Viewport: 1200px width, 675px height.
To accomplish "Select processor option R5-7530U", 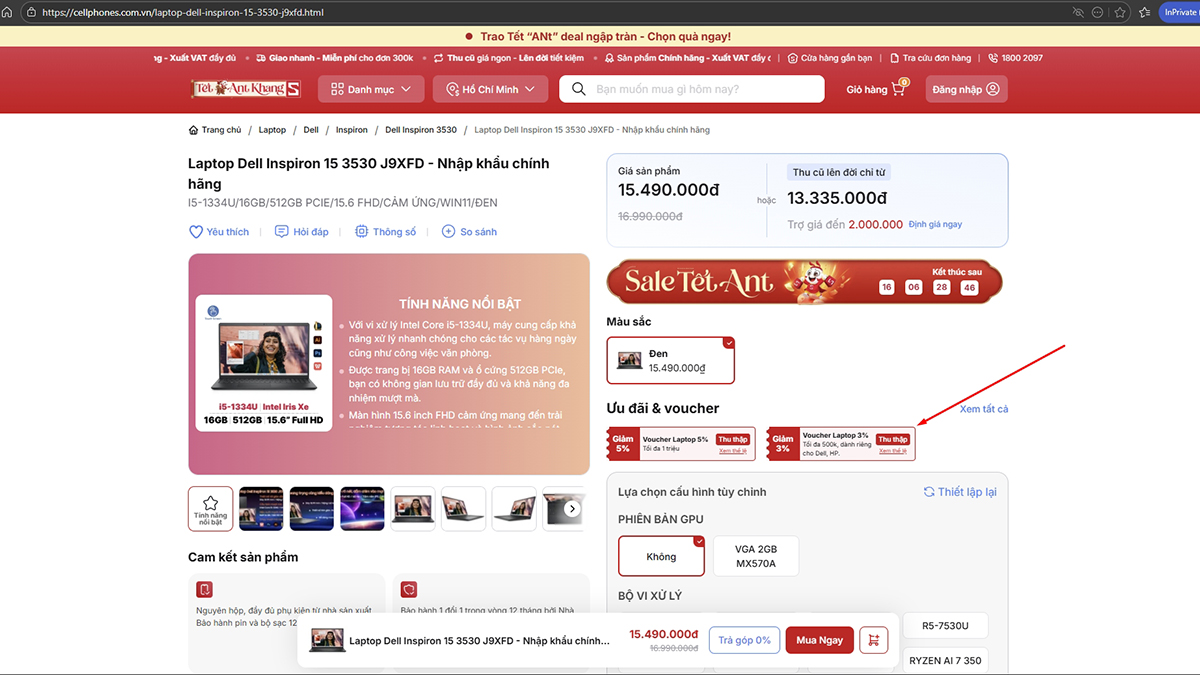I will (945, 626).
